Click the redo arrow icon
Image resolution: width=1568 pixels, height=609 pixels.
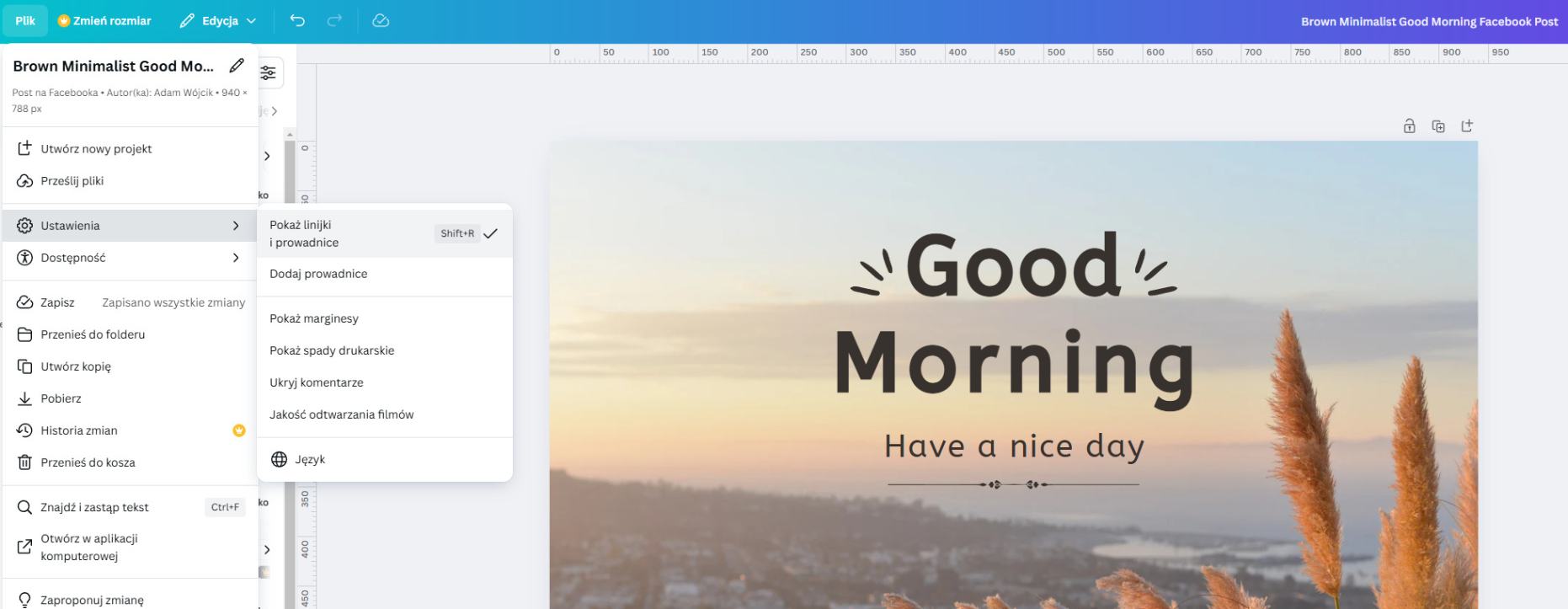tap(334, 21)
